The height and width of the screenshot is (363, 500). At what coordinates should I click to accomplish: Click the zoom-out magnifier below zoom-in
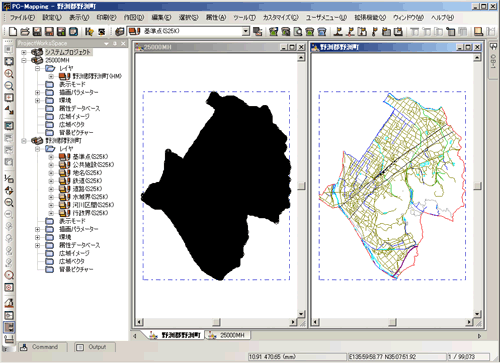[9, 86]
